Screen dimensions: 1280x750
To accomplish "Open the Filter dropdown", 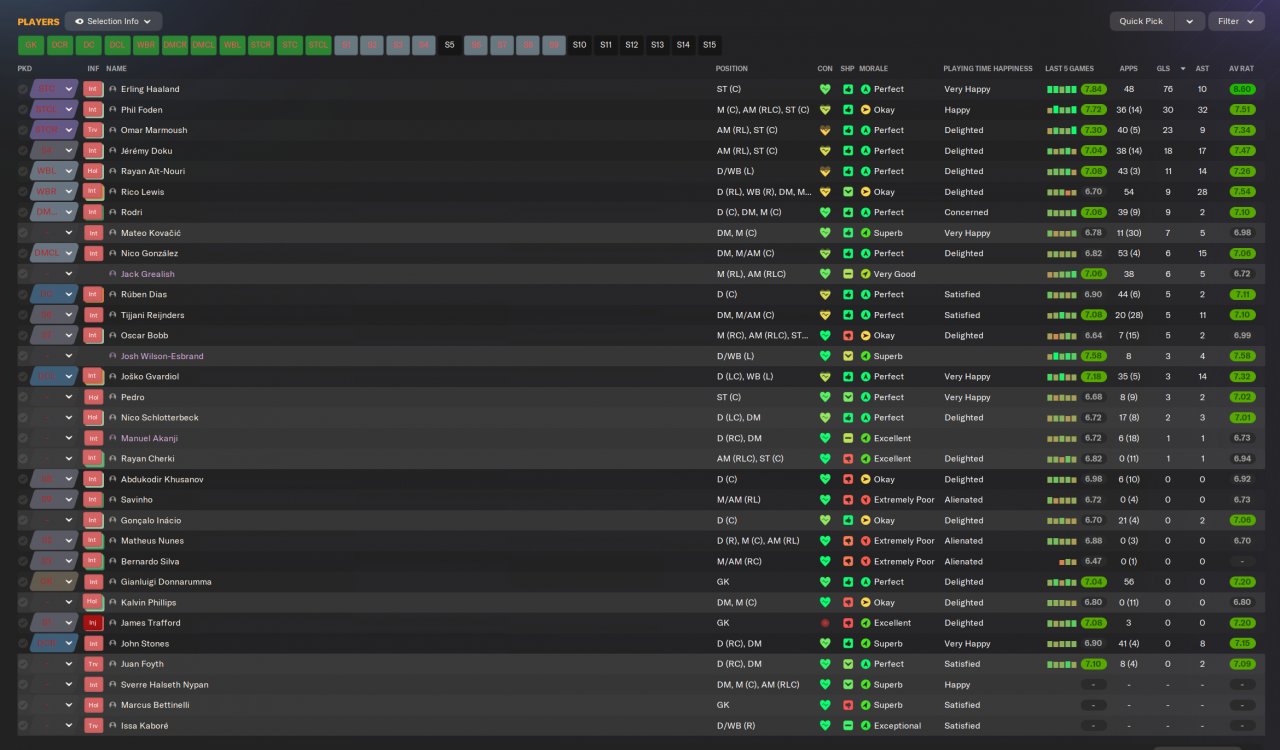I will click(x=1236, y=21).
